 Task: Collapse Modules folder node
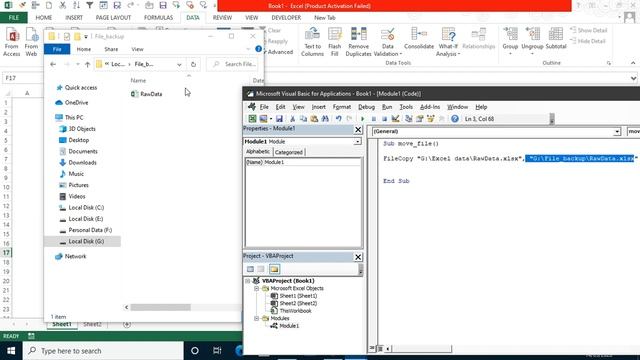[257, 318]
